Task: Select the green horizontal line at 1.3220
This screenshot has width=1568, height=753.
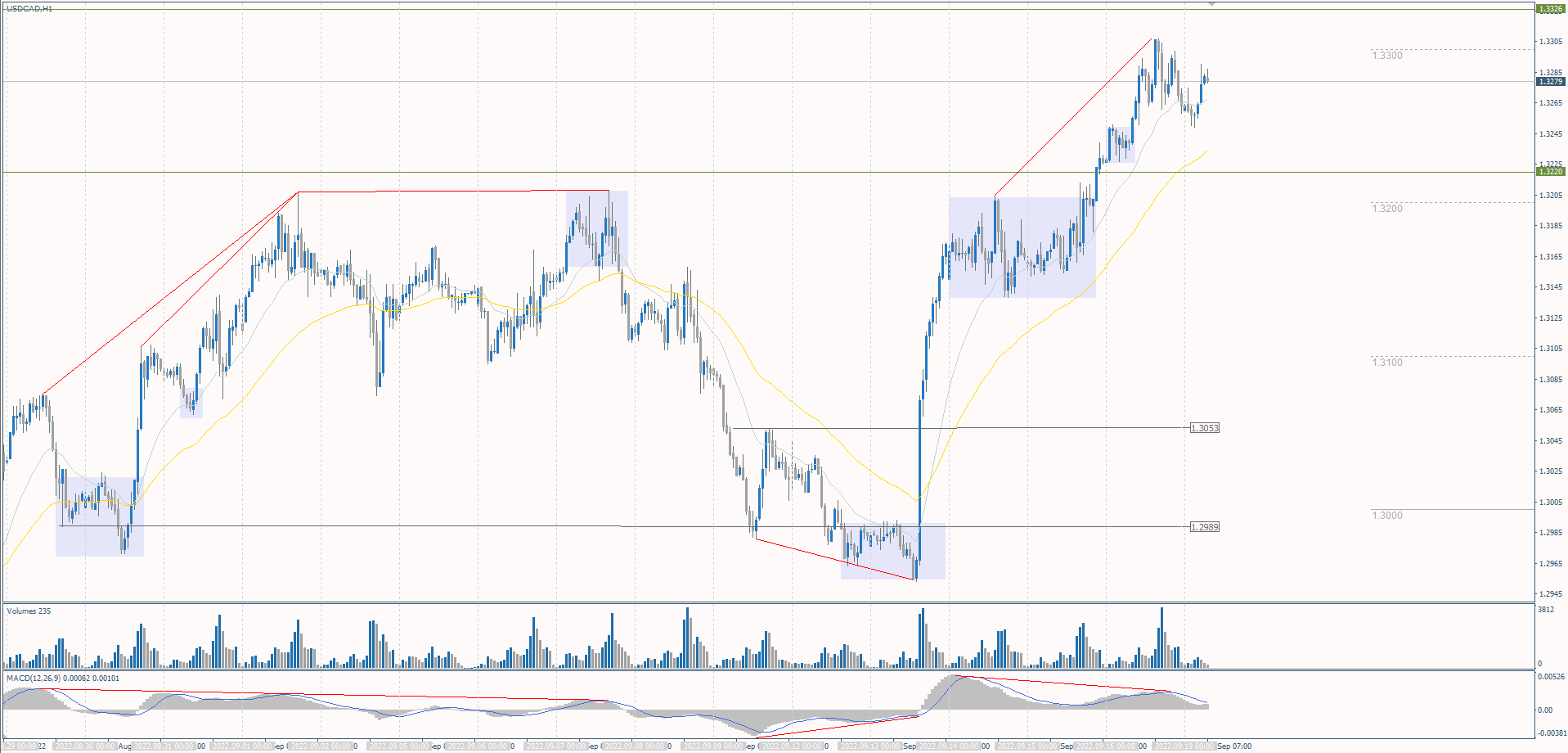Action: point(769,172)
